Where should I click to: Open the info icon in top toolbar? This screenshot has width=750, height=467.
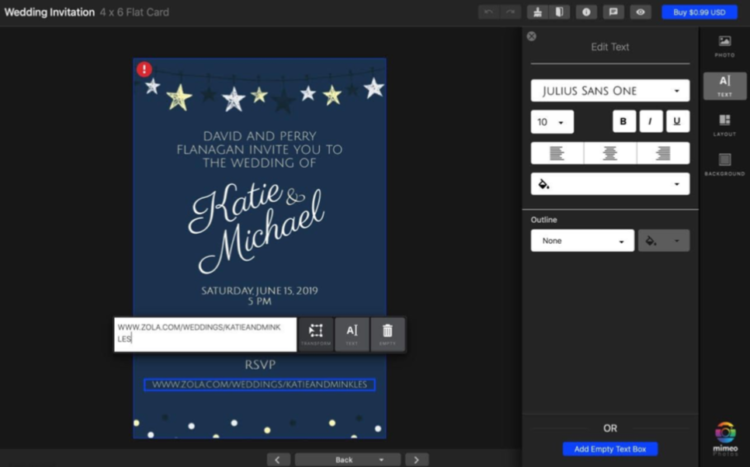coord(587,12)
